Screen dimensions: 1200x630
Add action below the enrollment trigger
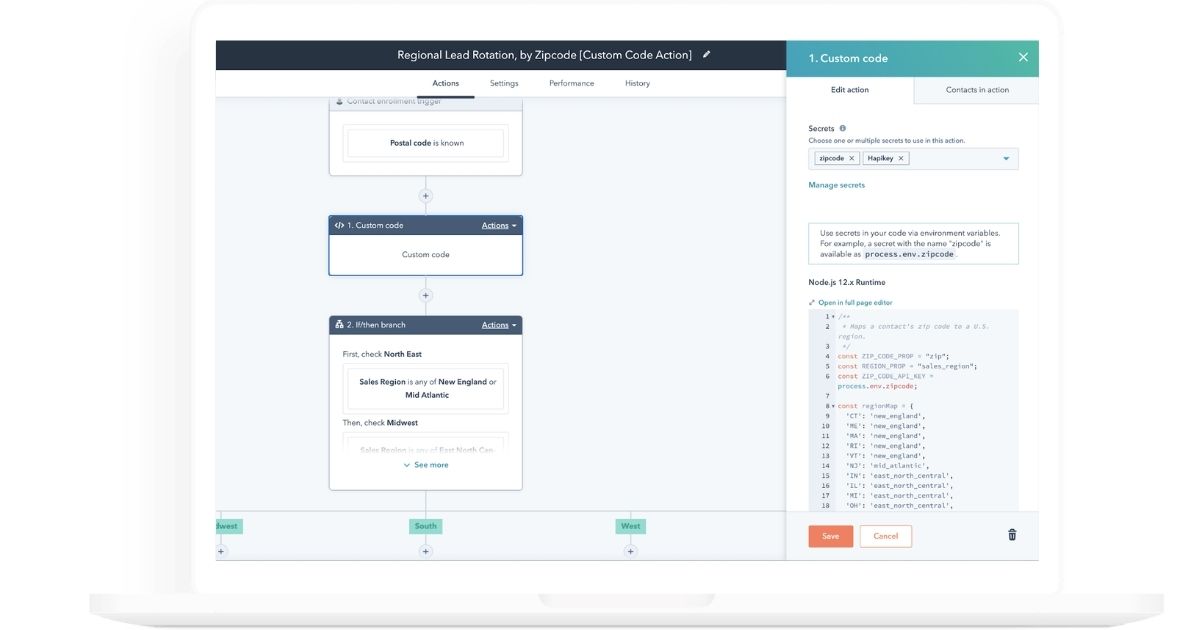425,196
